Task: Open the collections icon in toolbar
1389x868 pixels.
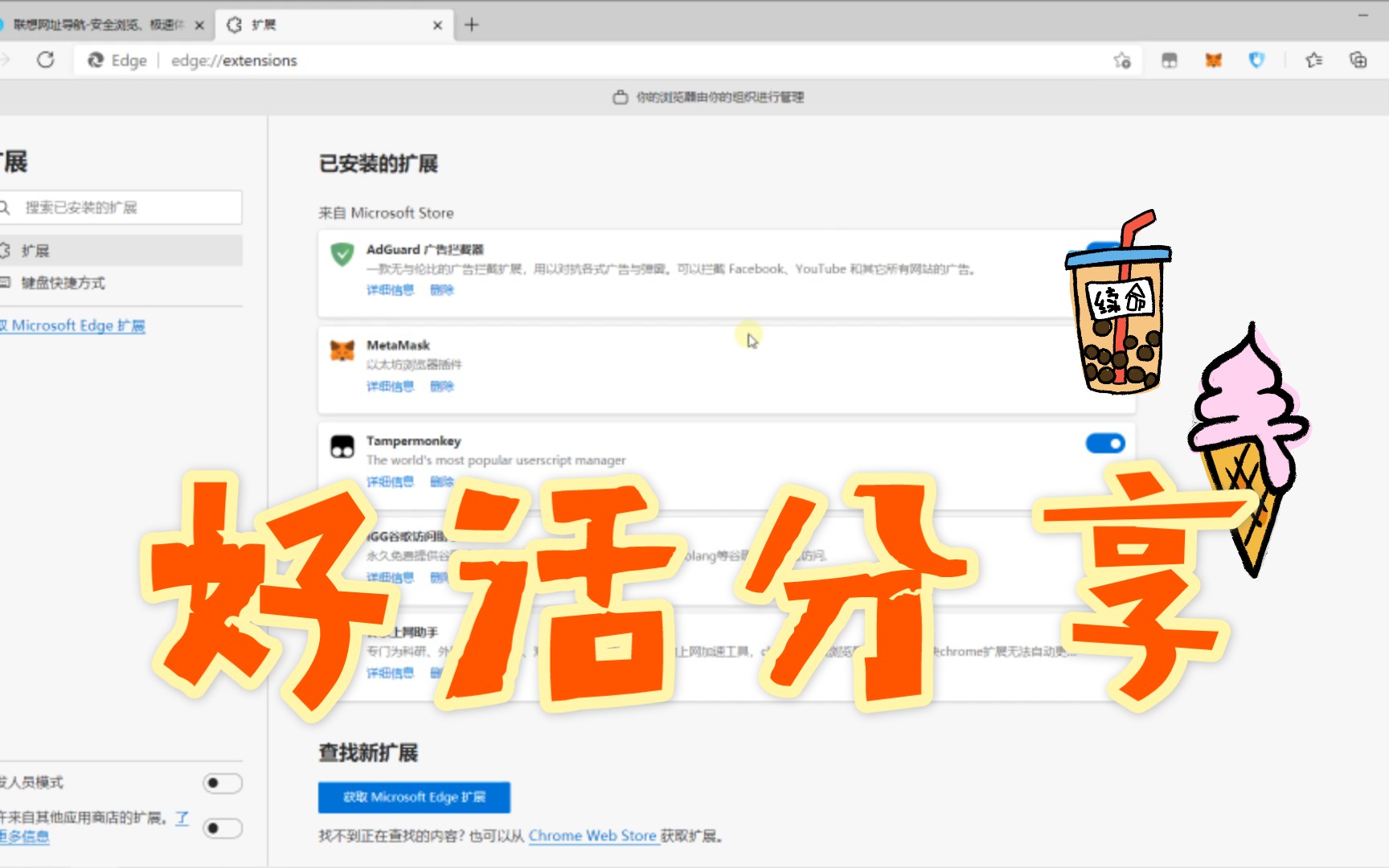Action: click(1358, 60)
